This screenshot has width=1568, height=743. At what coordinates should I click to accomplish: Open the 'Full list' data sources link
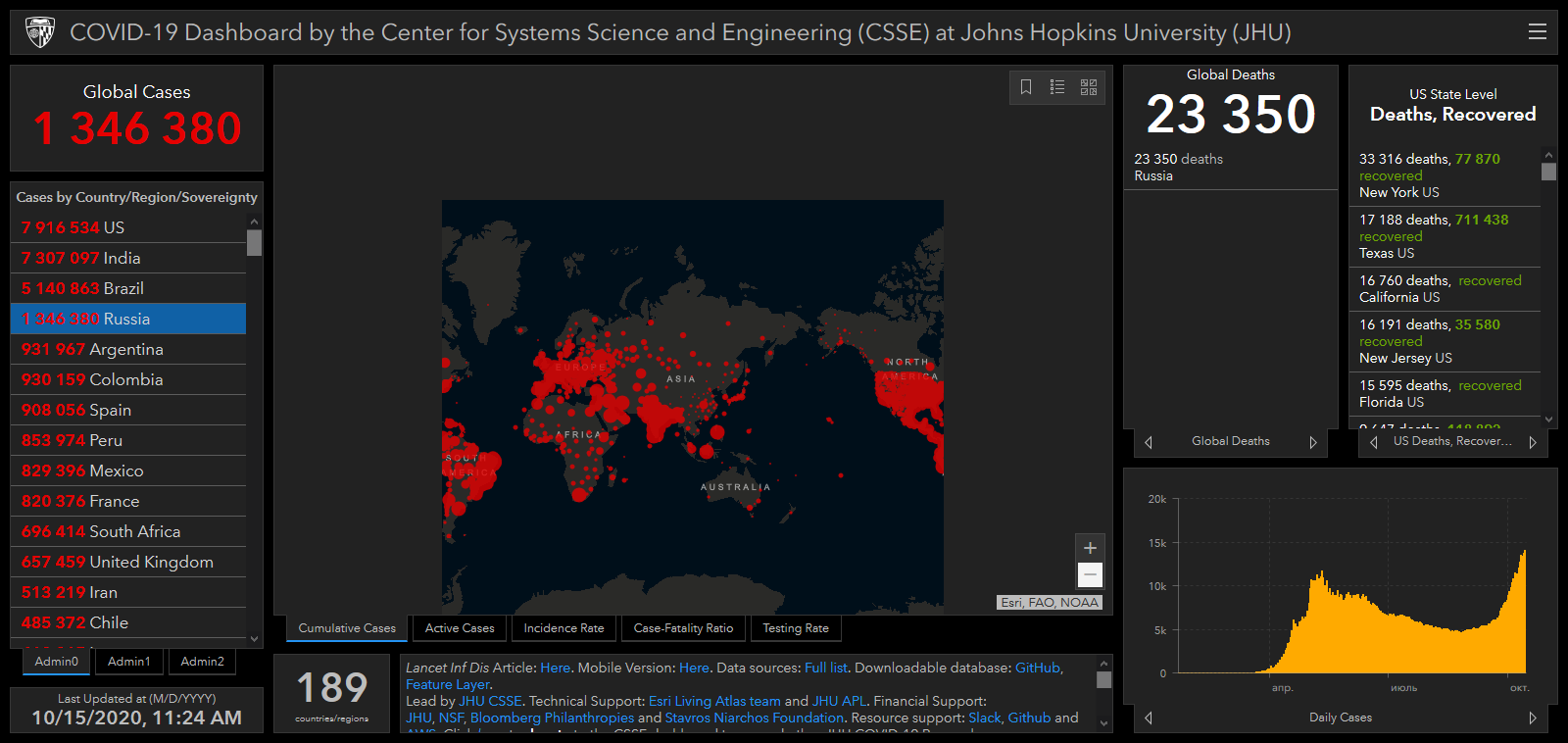tap(825, 668)
